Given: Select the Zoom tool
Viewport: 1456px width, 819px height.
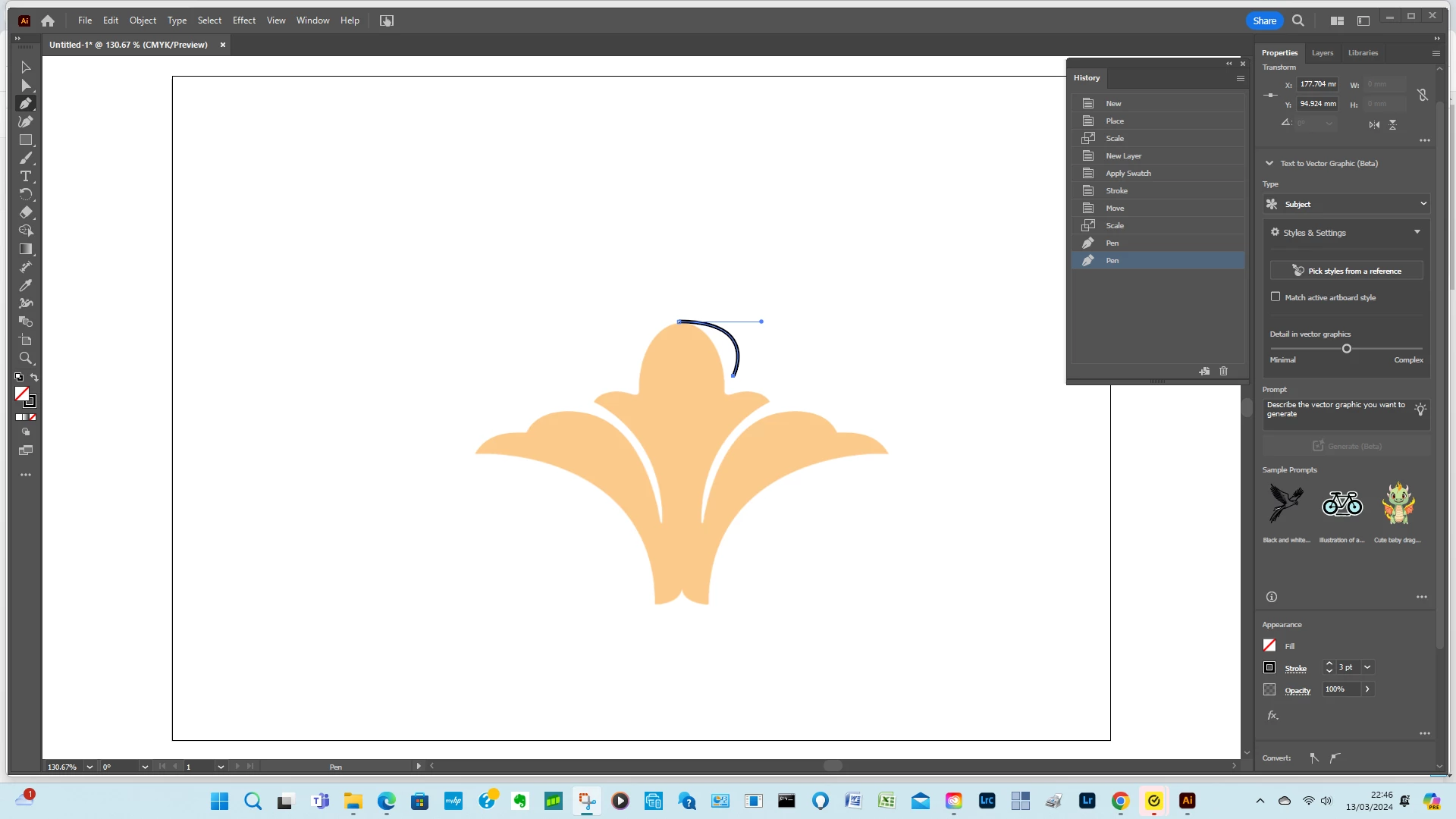Looking at the screenshot, I should (26, 358).
